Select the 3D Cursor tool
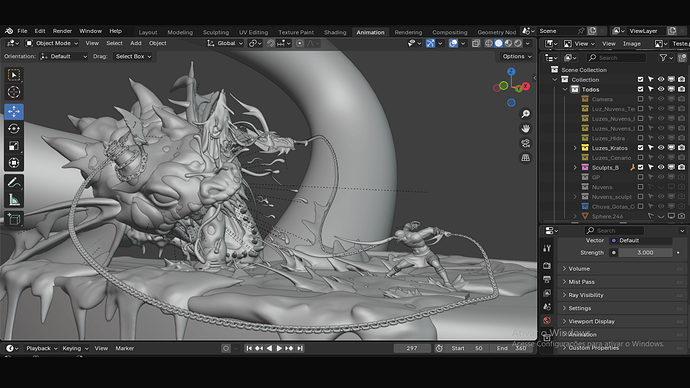Viewport: 690px width, 388px height. point(14,92)
